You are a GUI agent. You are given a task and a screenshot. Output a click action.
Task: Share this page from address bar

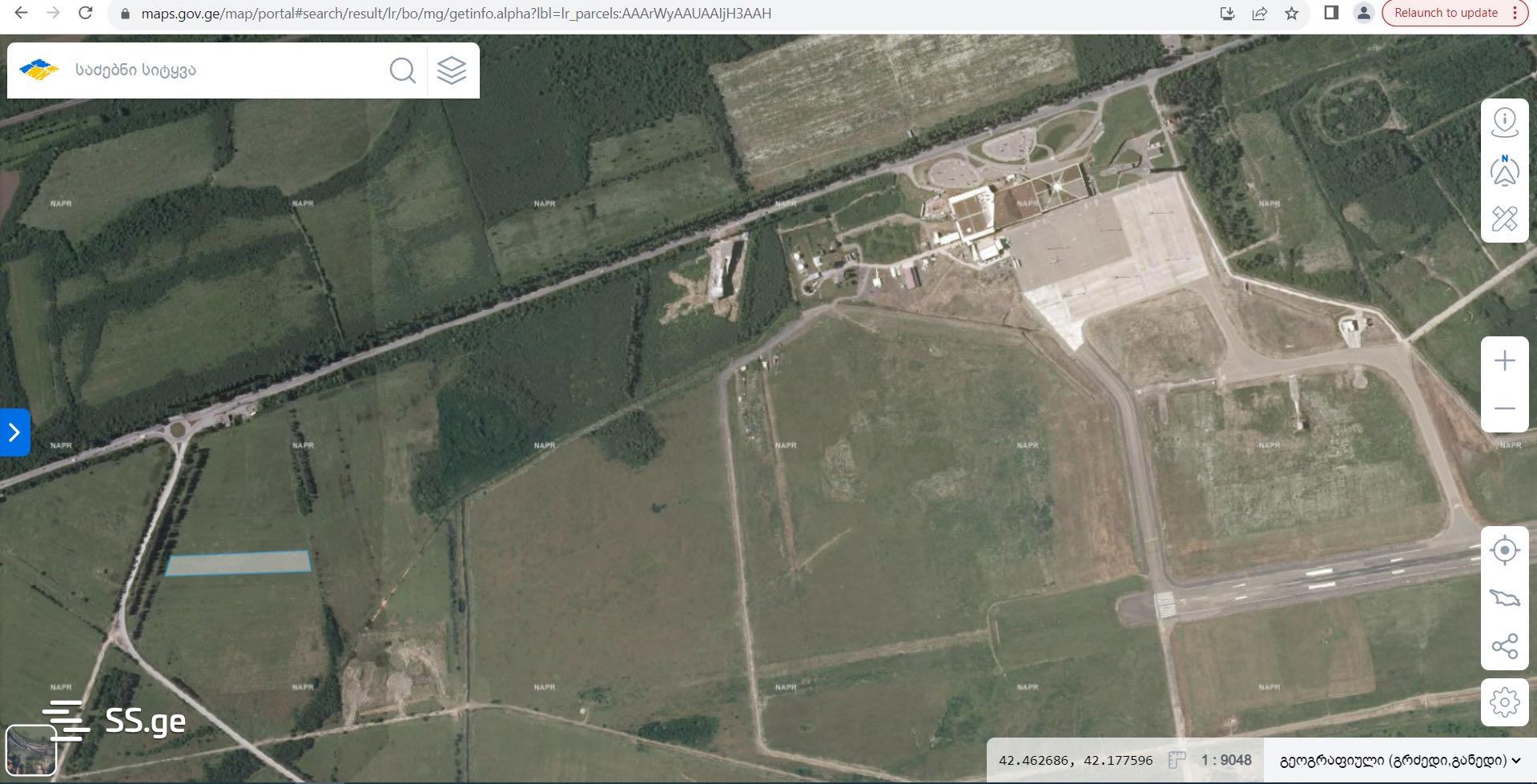point(1259,13)
